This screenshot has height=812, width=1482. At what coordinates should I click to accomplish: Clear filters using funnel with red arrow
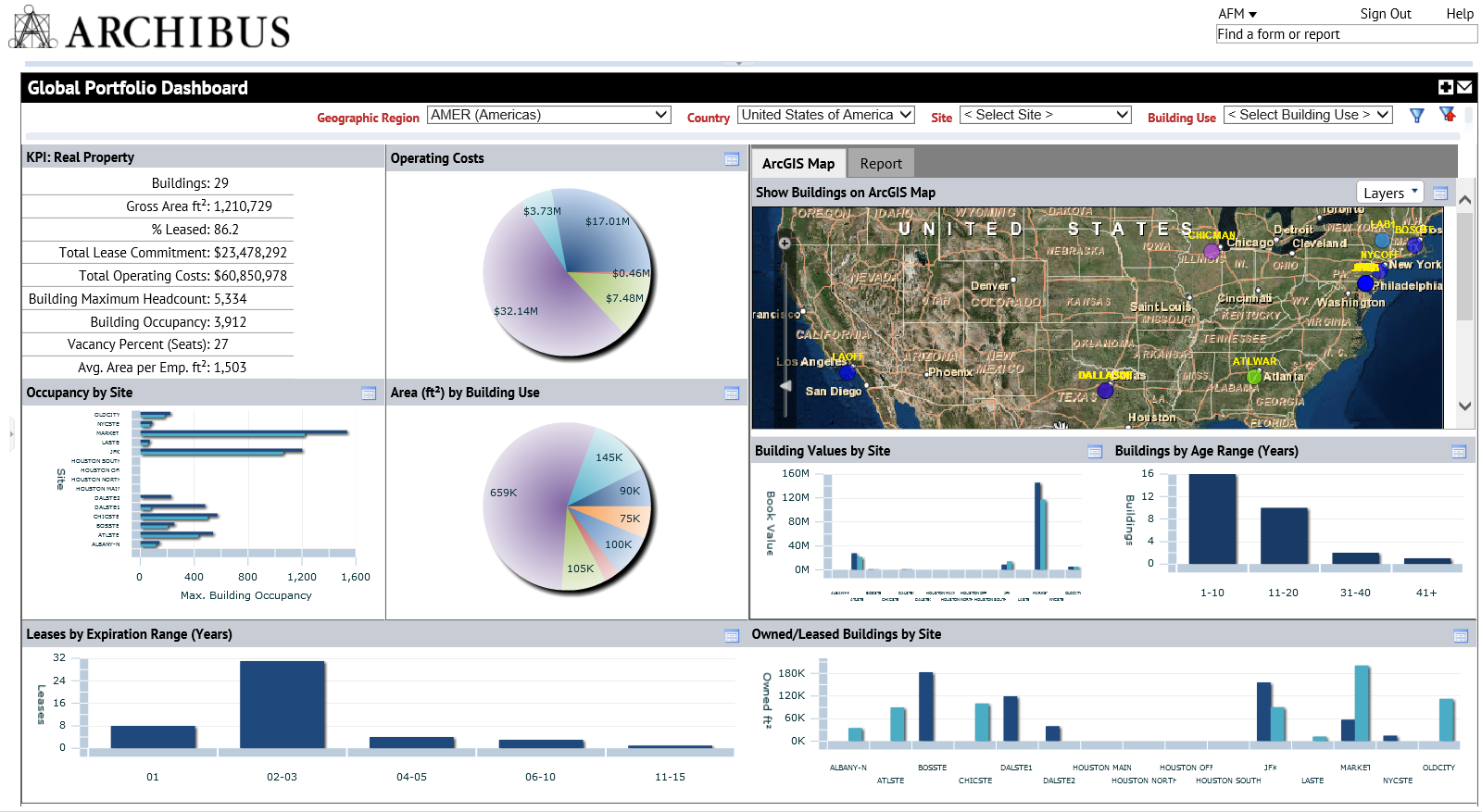[x=1447, y=115]
